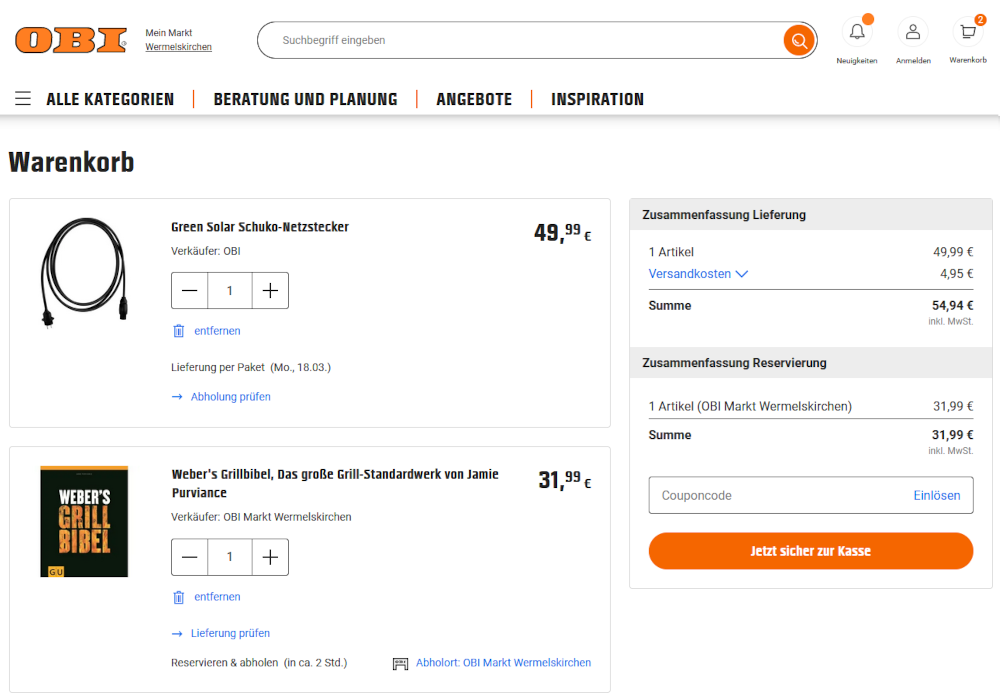Click trash icon for Schuko-Netzstecker

pos(179,331)
